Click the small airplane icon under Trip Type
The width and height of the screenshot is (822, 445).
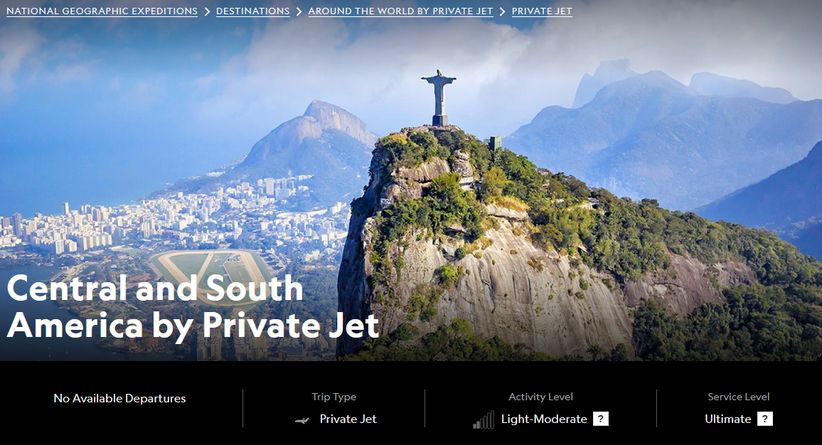[x=302, y=420]
